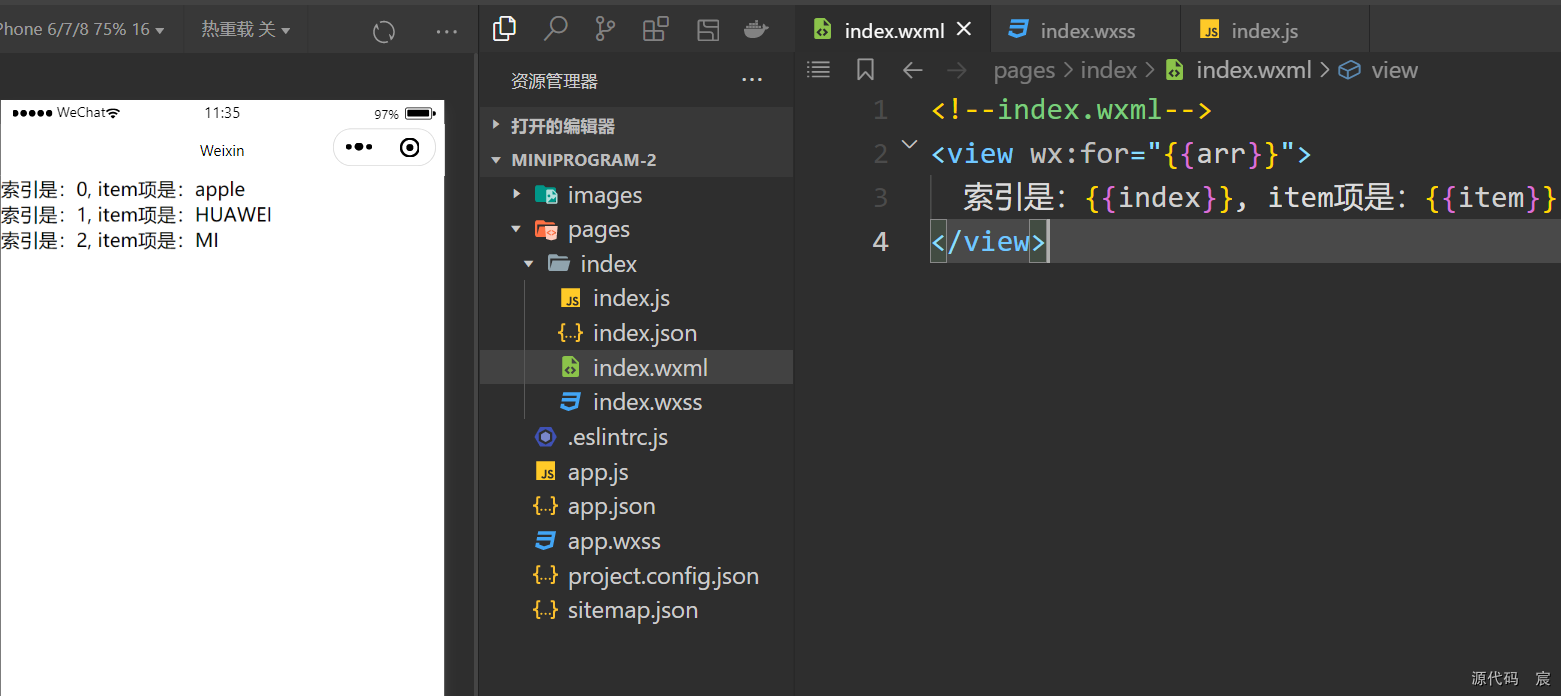This screenshot has height=696, width=1561.
Task: Open the Docker whale icon
Action: 757,29
